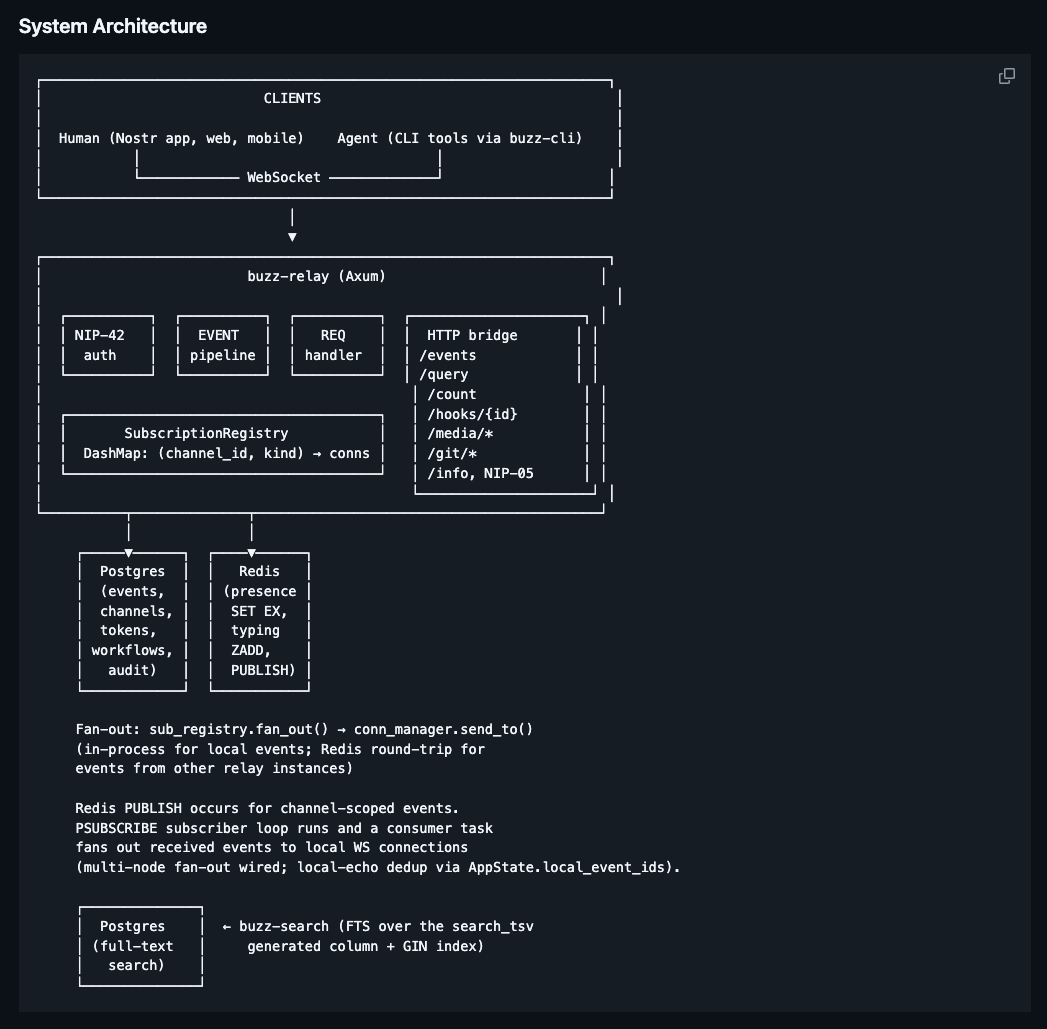Click the 'NIP-42 auth' box text
The height and width of the screenshot is (1029, 1047).
tap(99, 345)
